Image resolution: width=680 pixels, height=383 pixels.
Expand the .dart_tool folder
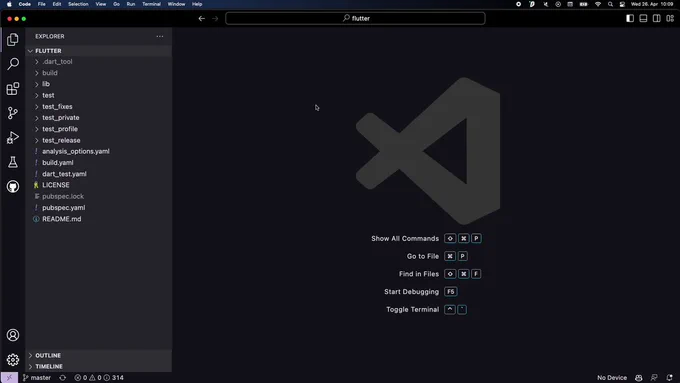tap(98, 62)
